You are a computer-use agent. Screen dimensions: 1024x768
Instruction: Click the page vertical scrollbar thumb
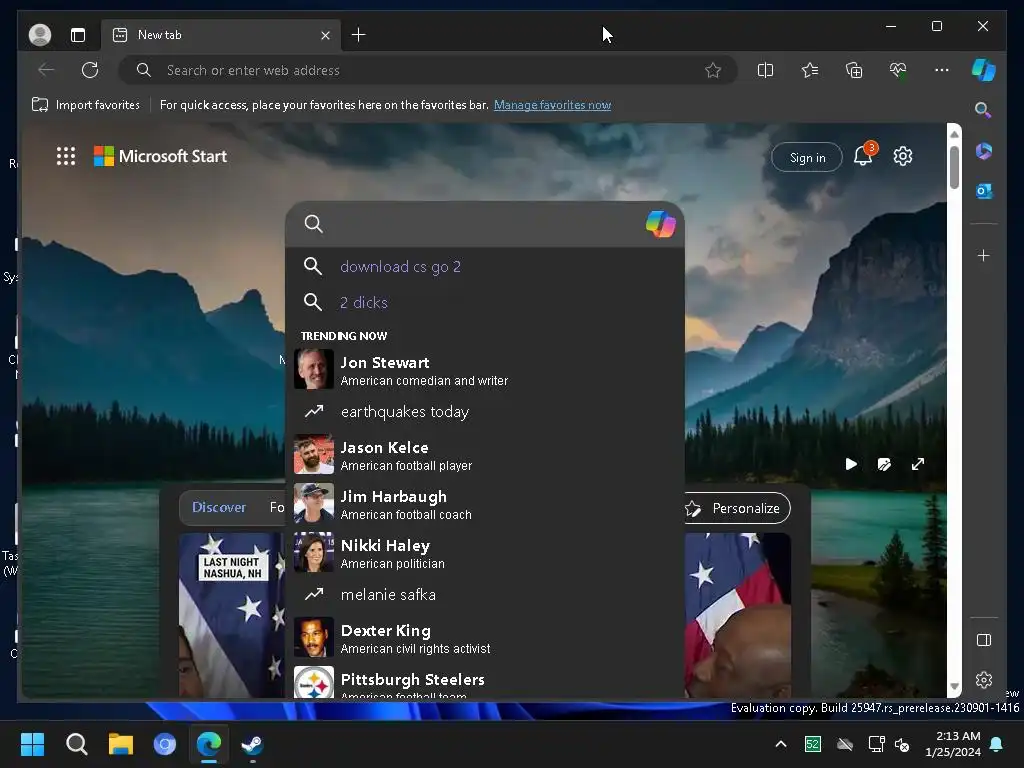pyautogui.click(x=954, y=167)
